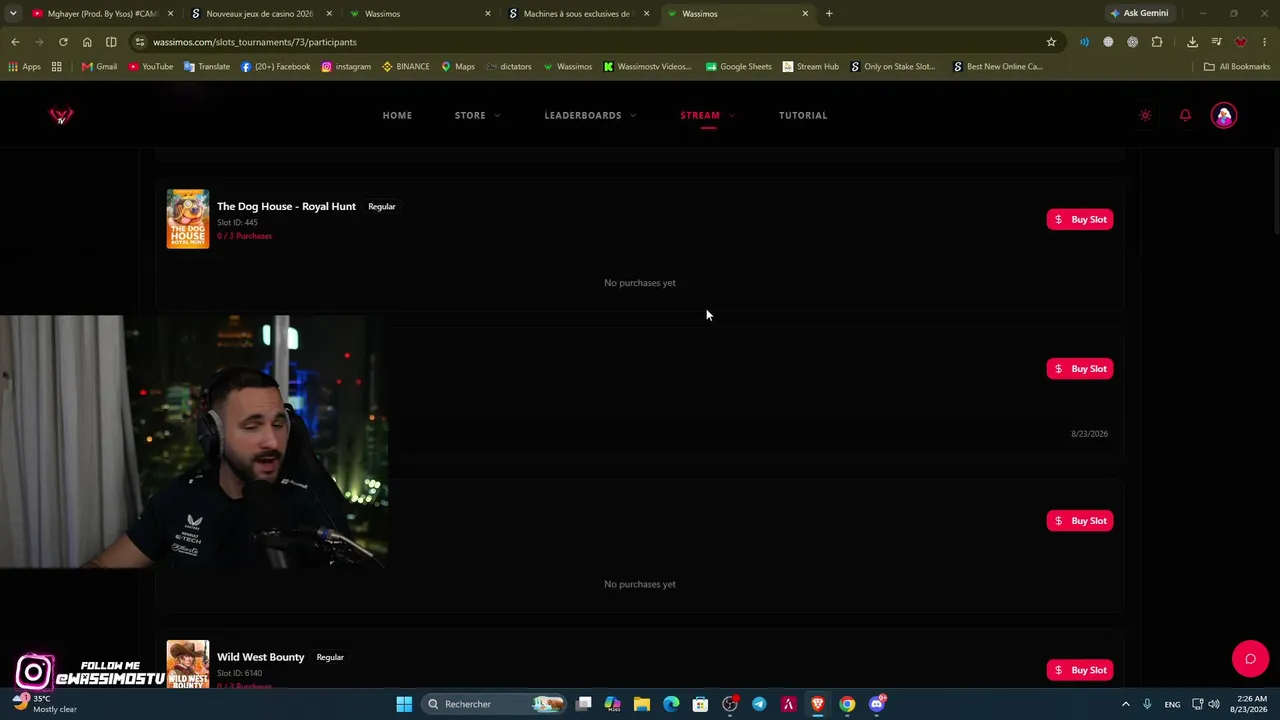Open Brave browser from the taskbar

(818, 704)
